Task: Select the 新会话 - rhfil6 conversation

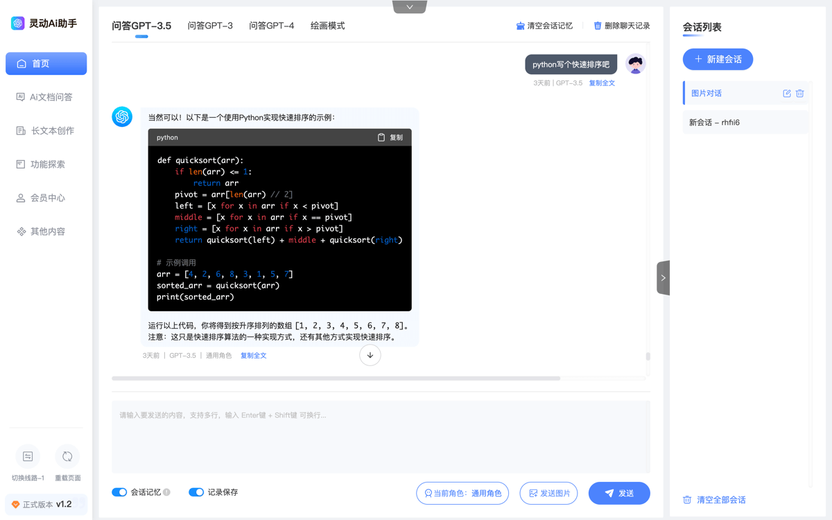Action: click(745, 123)
